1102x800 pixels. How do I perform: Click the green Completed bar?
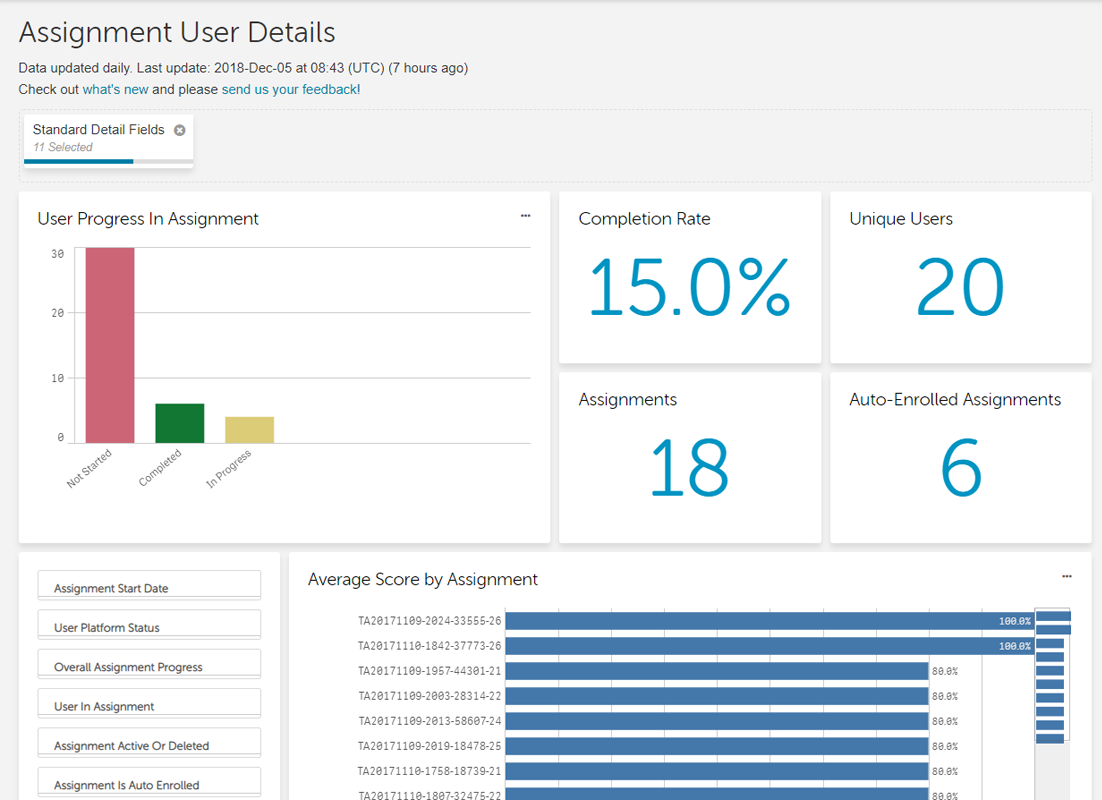pyautogui.click(x=180, y=423)
